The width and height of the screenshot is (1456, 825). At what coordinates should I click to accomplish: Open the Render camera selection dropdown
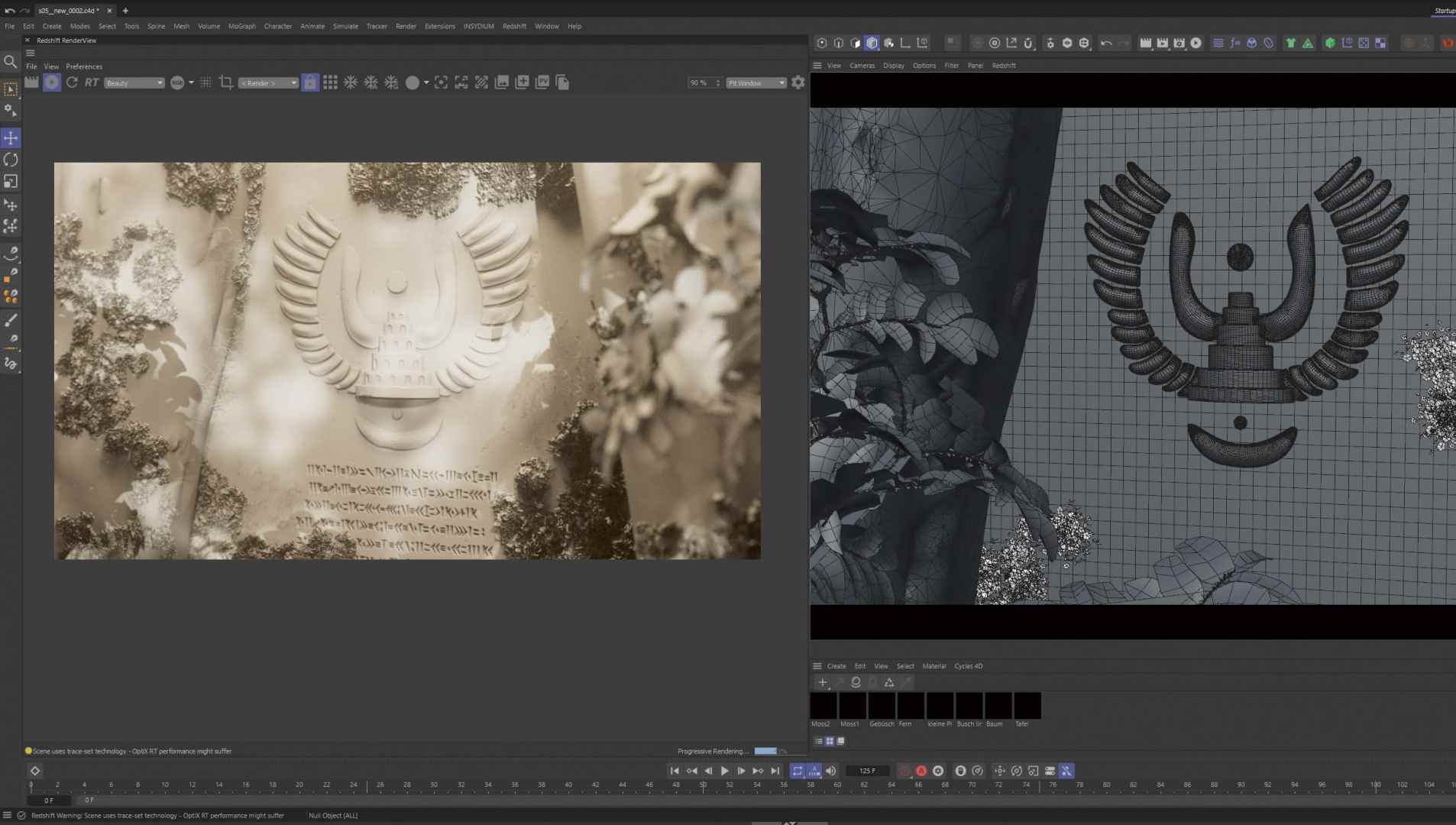[267, 82]
